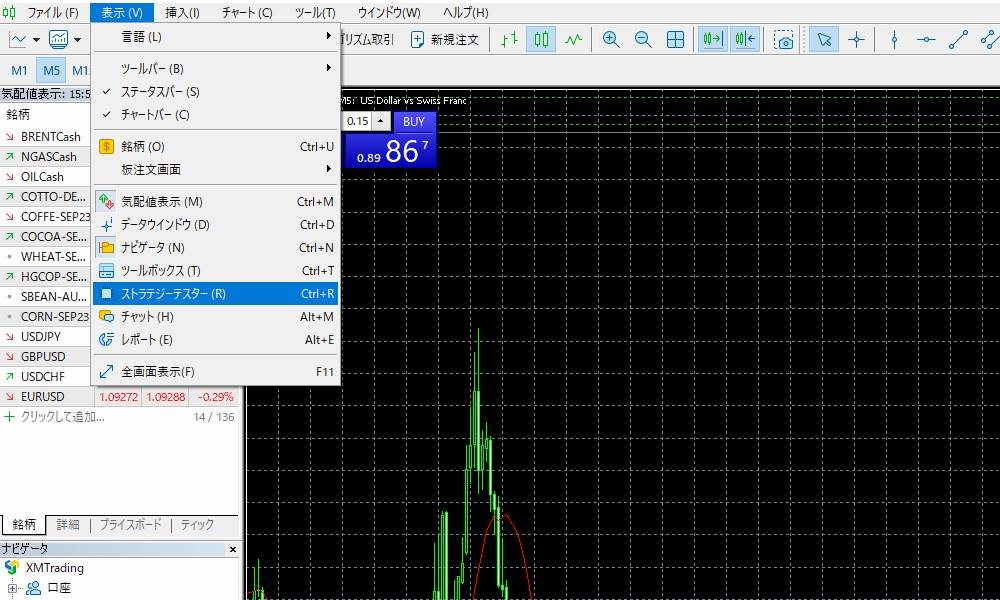Viewport: 1000px width, 600px height.
Task: Click the lot volume up arrow
Action: click(381, 121)
